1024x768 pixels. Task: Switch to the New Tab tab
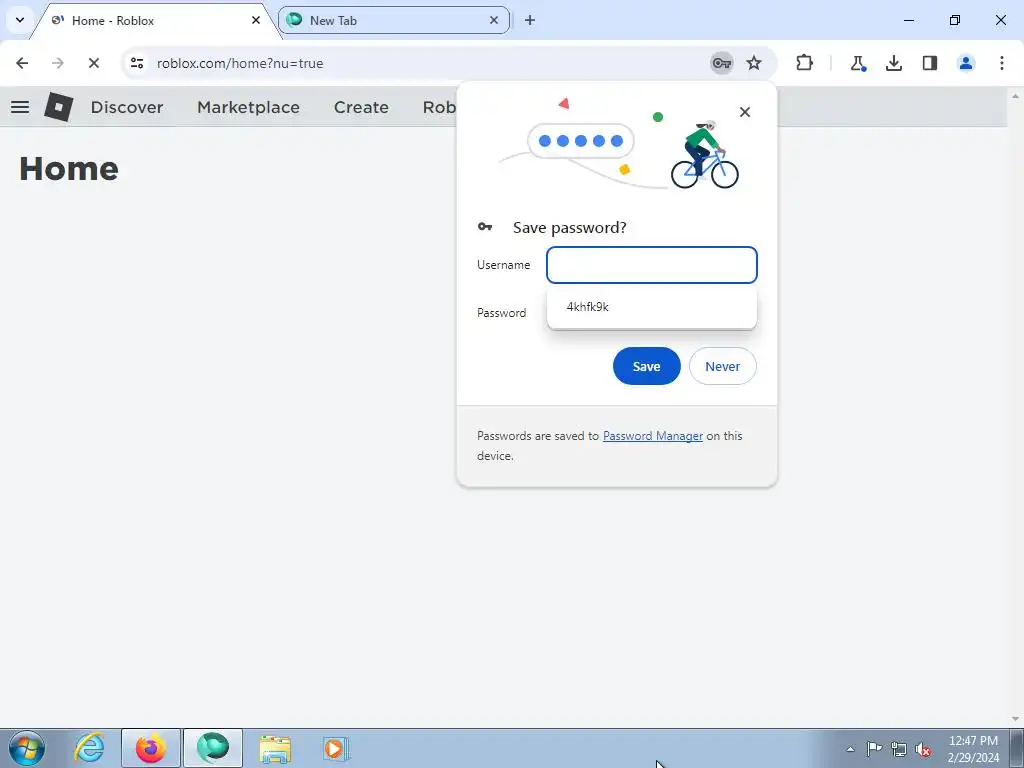click(394, 20)
